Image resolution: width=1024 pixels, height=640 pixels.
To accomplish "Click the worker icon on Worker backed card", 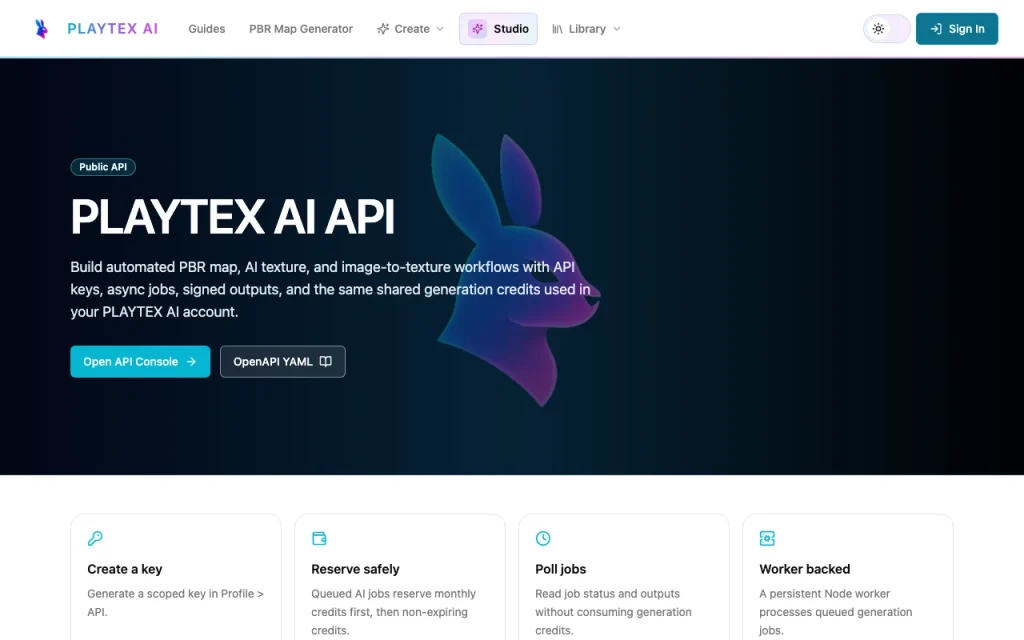I will tap(767, 538).
